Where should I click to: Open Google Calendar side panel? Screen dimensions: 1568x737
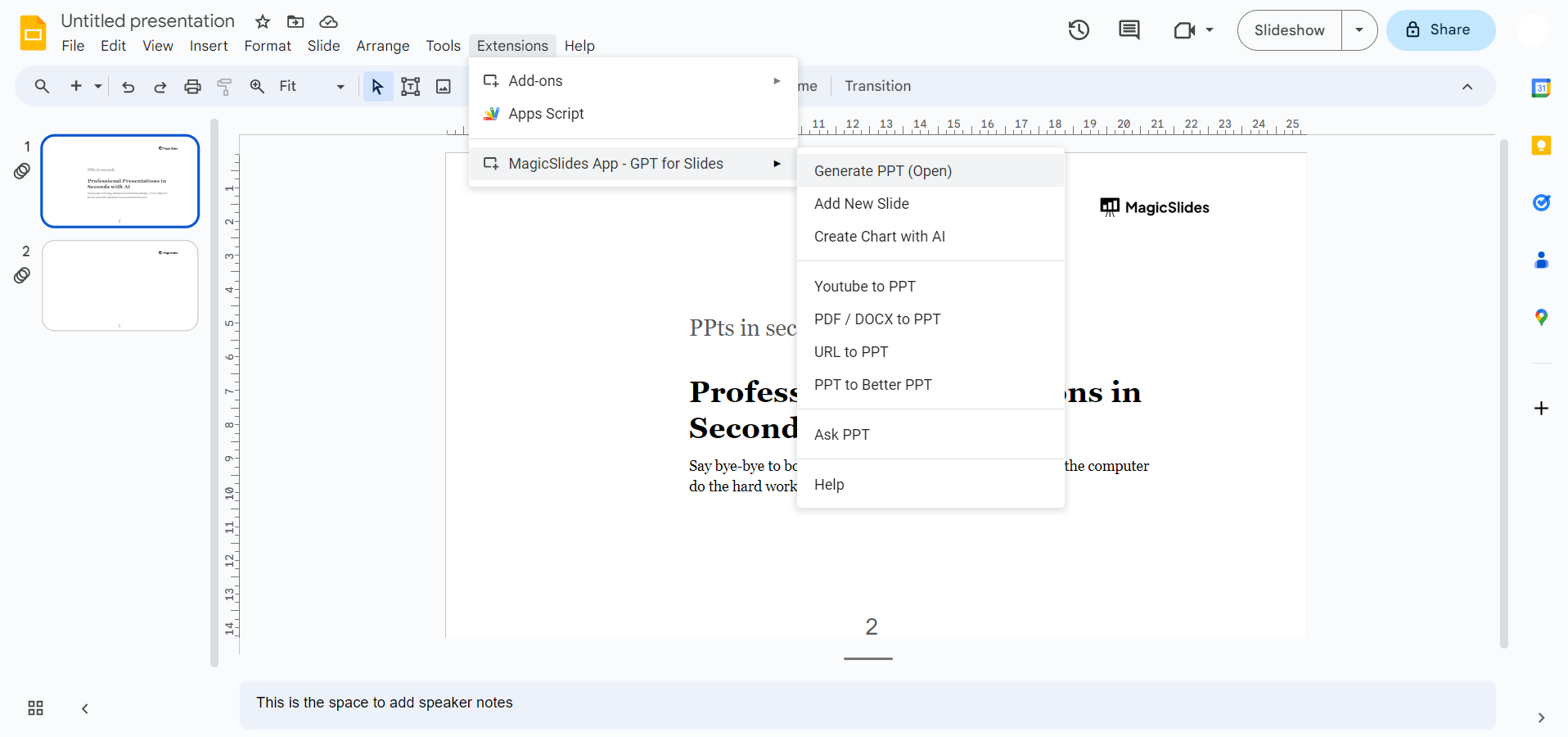1541,88
